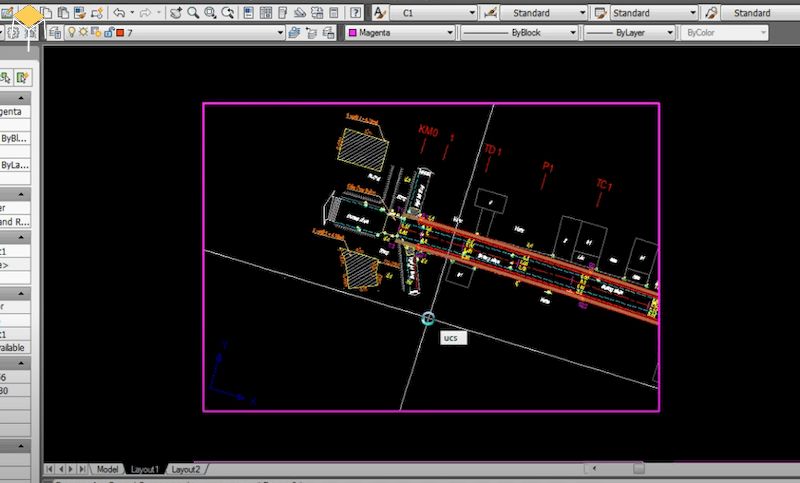Toggle layer 7 lock padlock
This screenshot has width=800, height=483.
(x=108, y=32)
